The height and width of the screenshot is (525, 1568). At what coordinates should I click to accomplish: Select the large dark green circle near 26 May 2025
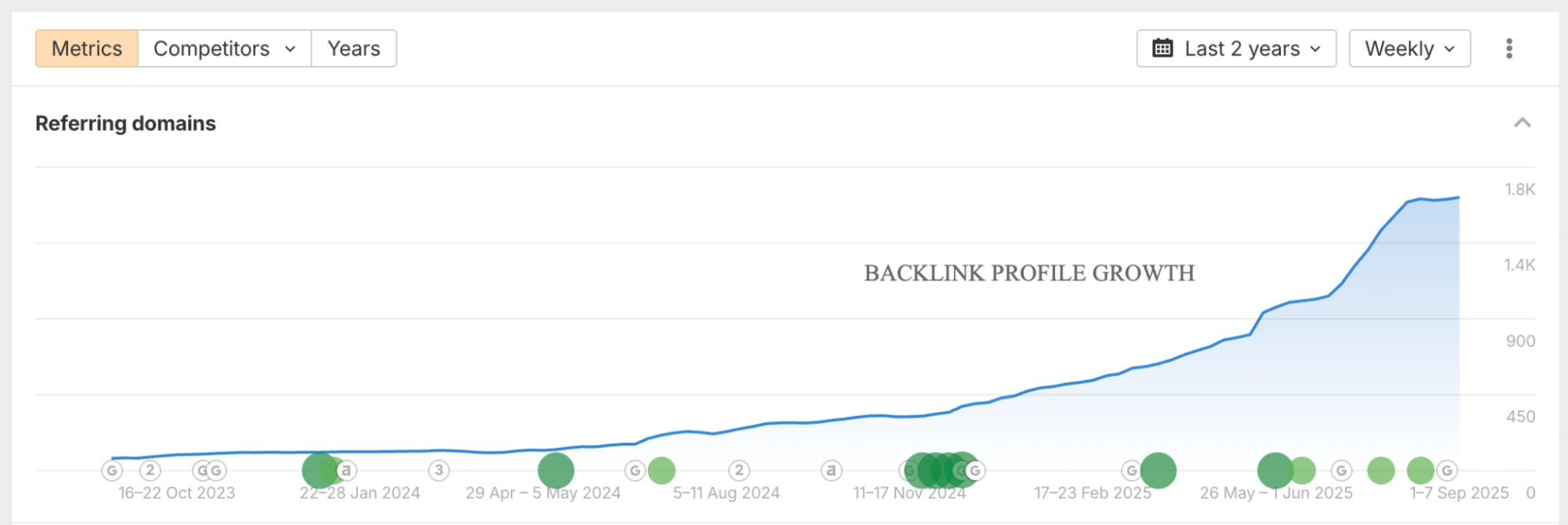1275,471
